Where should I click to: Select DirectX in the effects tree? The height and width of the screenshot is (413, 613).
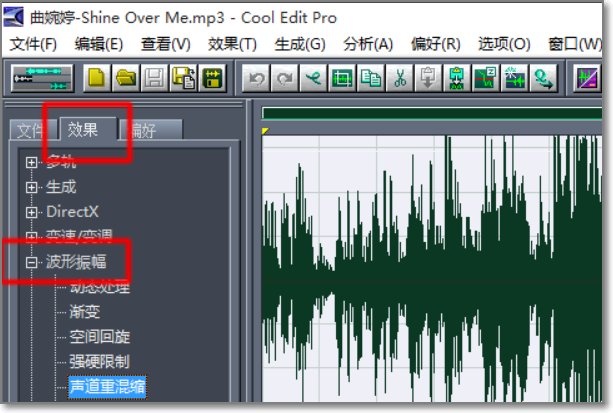tap(72, 212)
